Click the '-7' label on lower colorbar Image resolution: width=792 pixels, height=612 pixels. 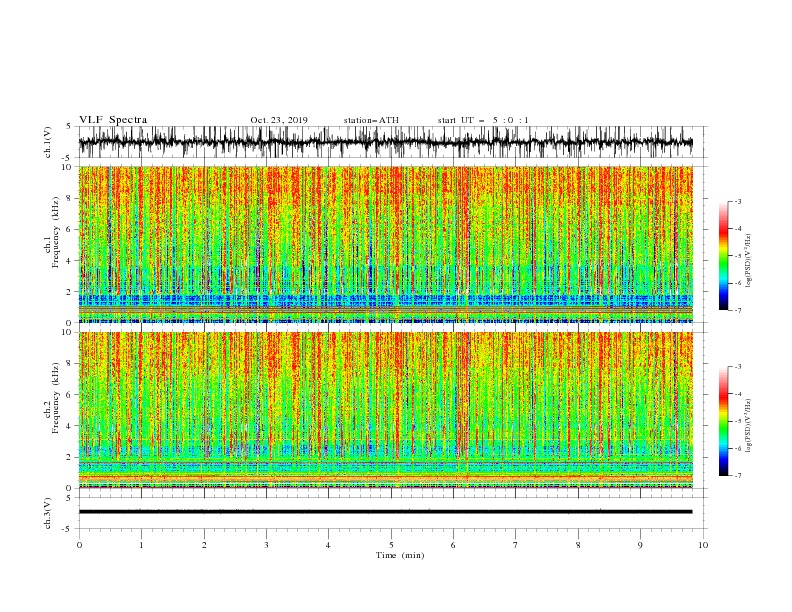(x=737, y=476)
